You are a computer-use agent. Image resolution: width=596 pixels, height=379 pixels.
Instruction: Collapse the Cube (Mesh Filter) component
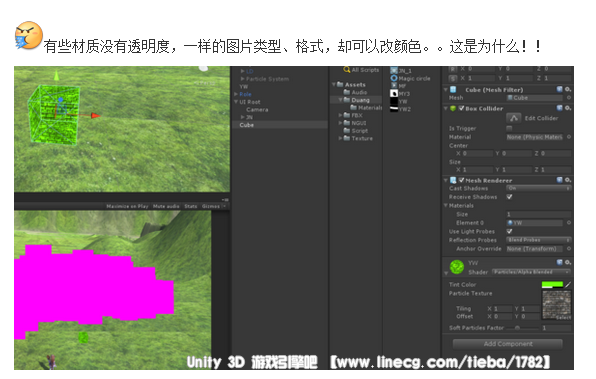click(x=446, y=90)
